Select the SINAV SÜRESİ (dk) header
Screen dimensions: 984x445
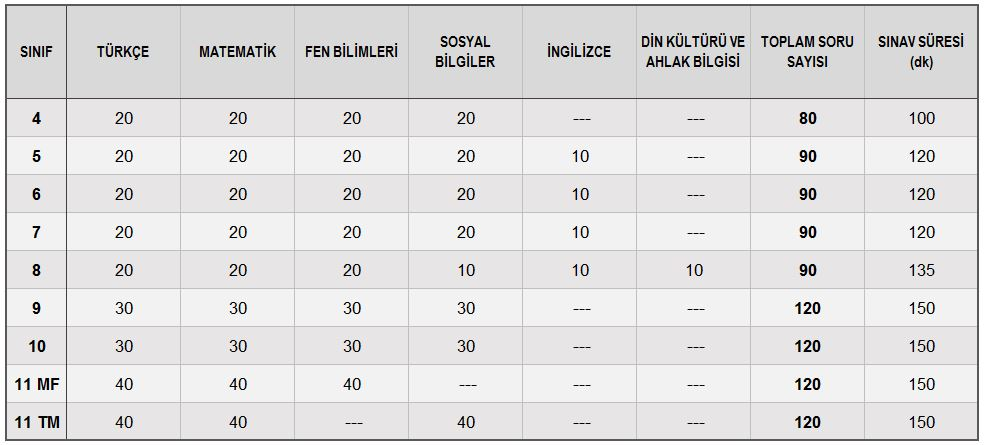[x=921, y=51]
